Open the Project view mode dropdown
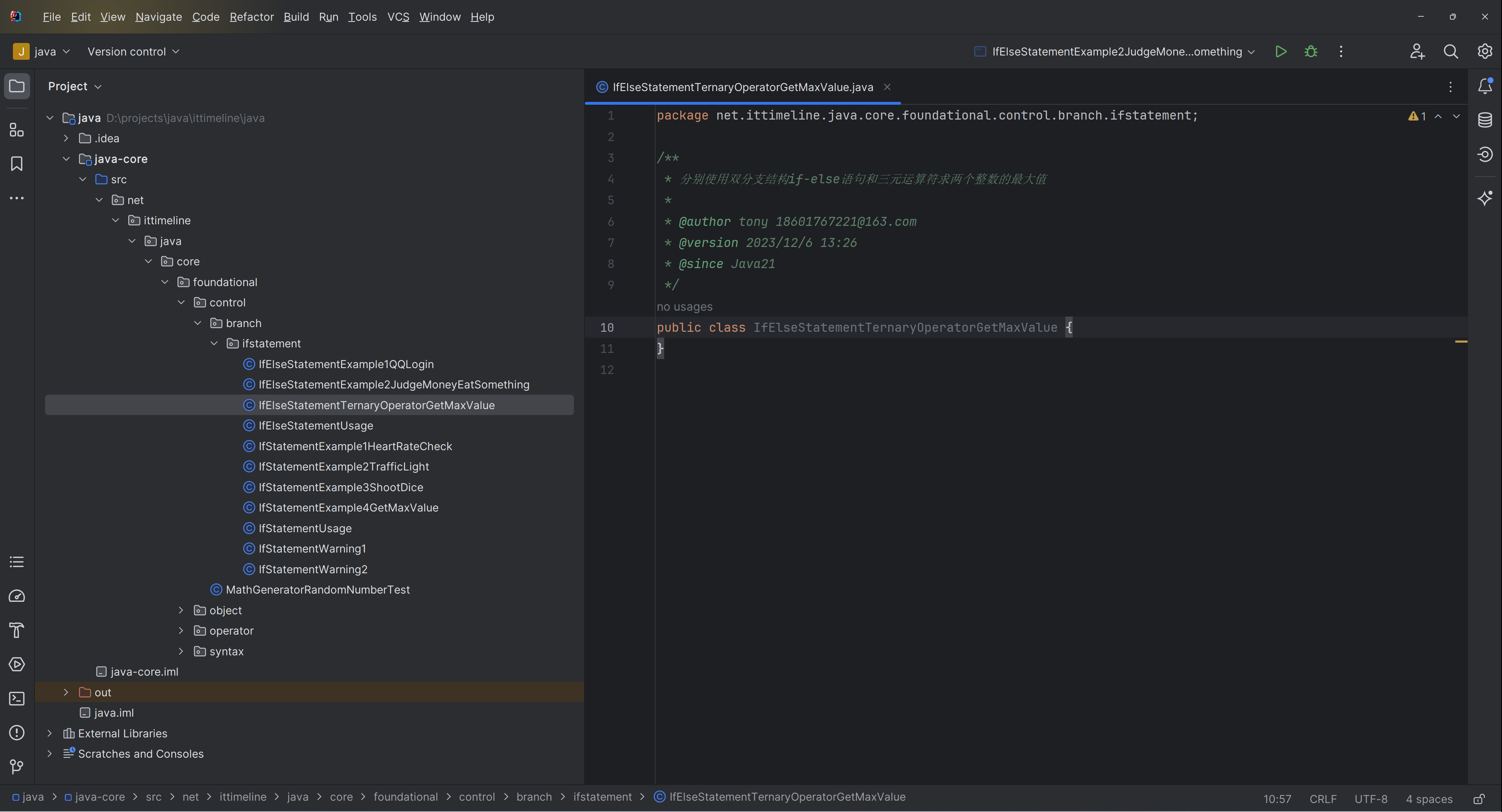Screen dimensions: 1502x812 (75, 86)
